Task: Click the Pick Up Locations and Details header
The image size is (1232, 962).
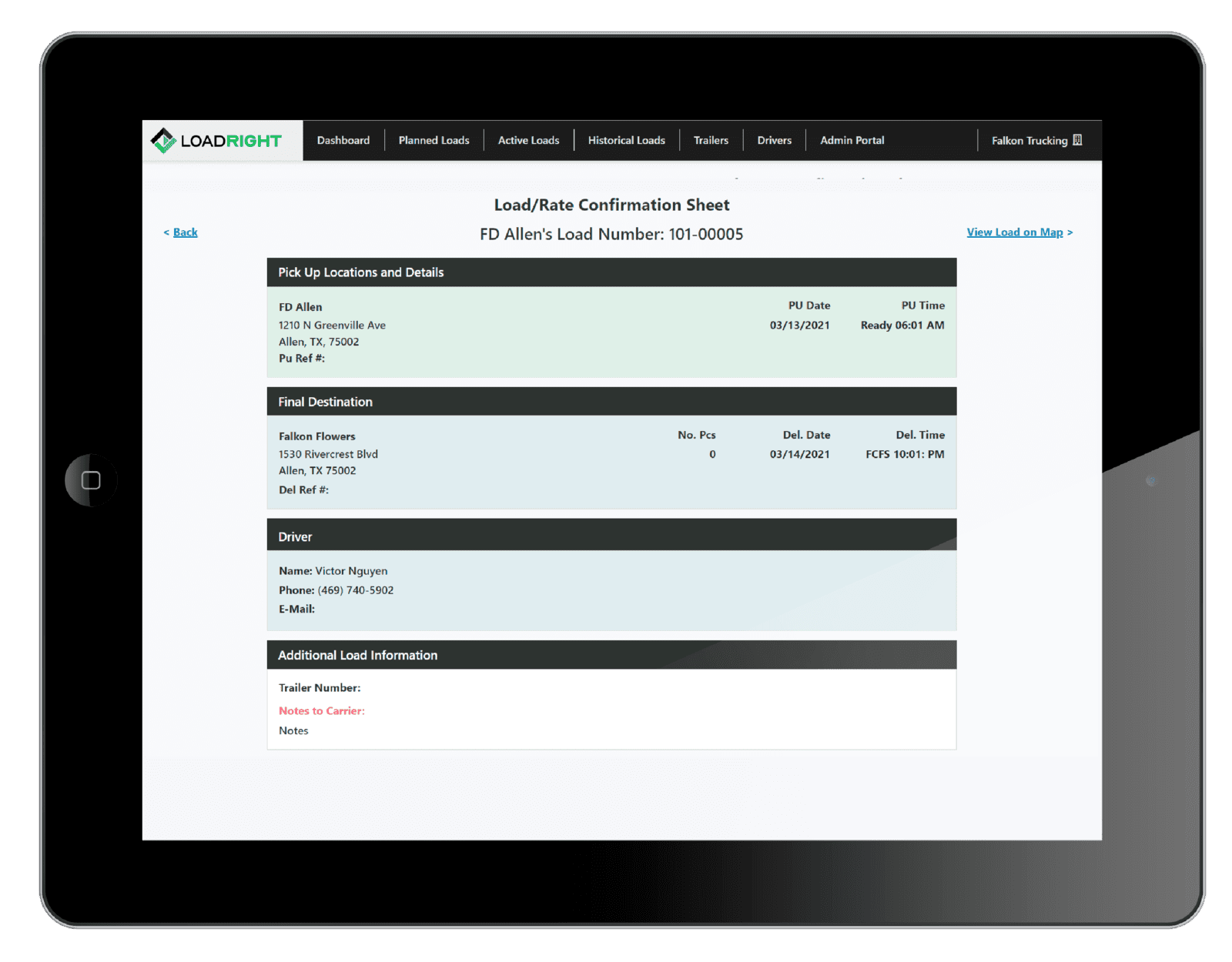Action: click(x=611, y=272)
